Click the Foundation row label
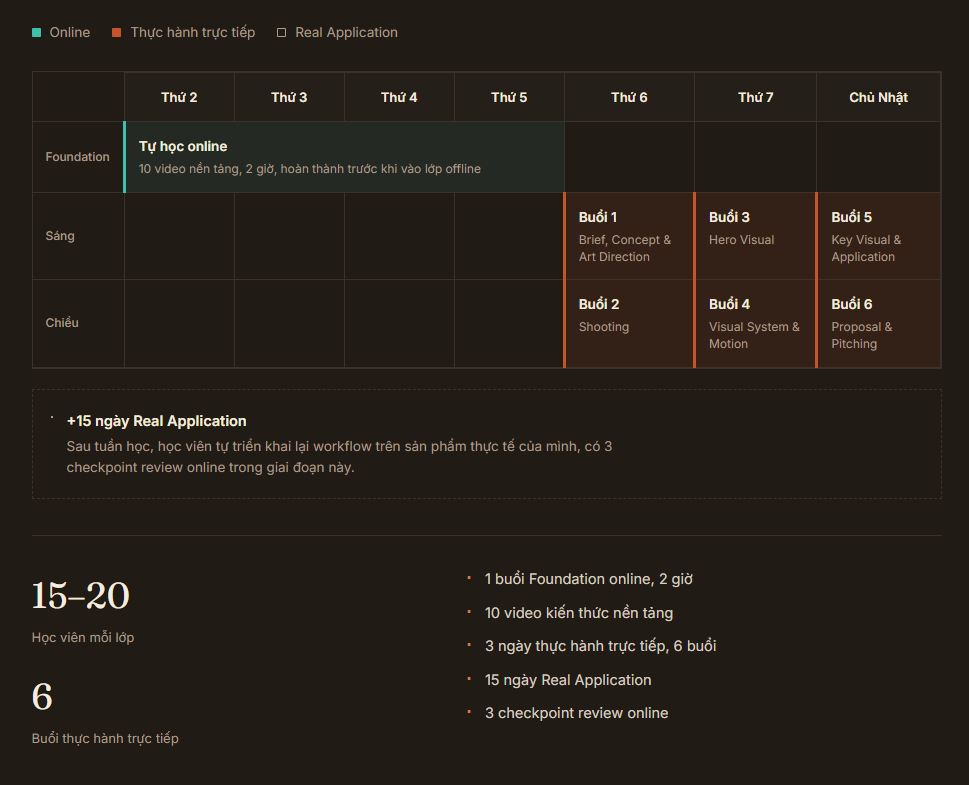The height and width of the screenshot is (785, 969). pyautogui.click(x=77, y=157)
